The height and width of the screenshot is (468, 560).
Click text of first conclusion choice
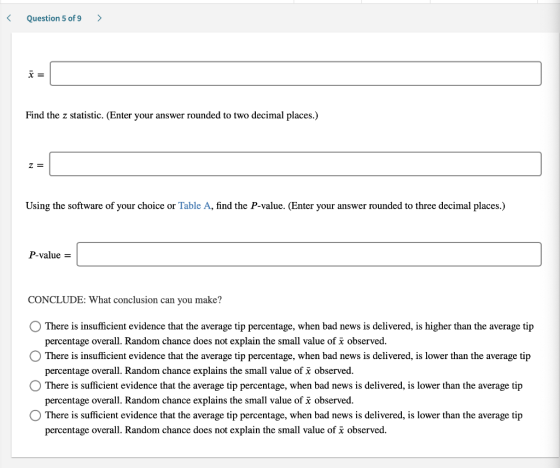tap(289, 334)
